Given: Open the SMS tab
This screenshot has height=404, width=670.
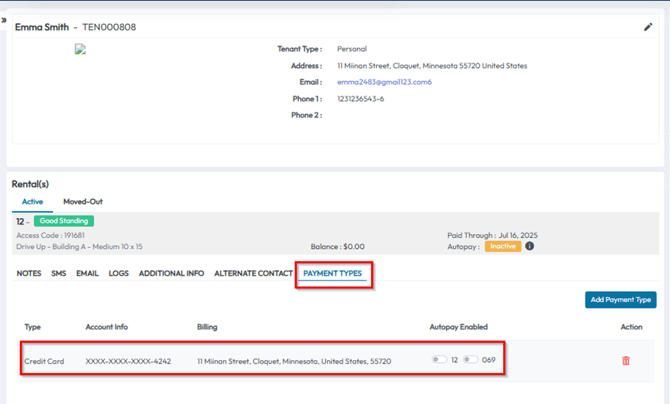Looking at the screenshot, I should (x=59, y=273).
